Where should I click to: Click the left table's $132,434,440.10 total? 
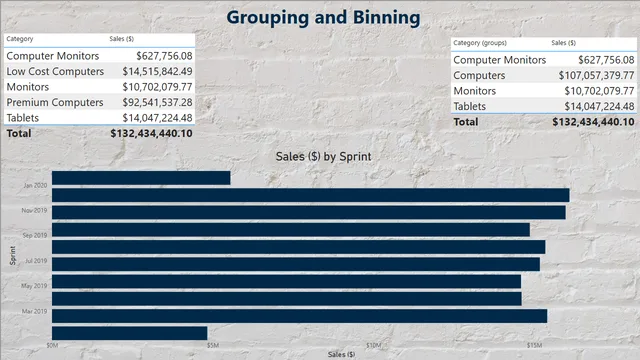click(x=151, y=133)
